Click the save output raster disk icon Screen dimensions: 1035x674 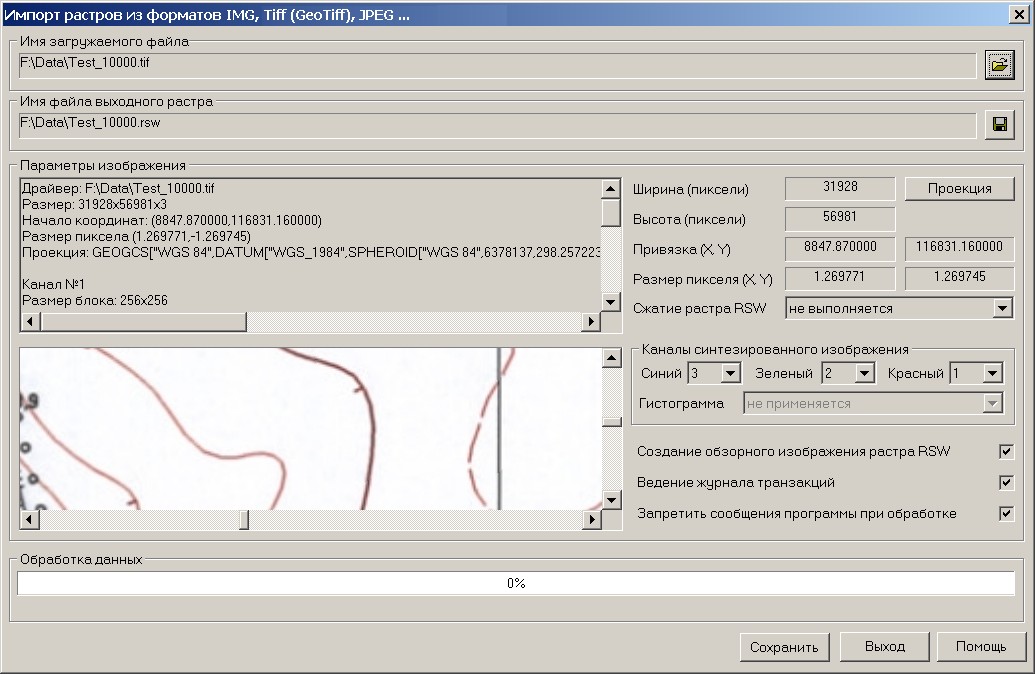click(998, 124)
